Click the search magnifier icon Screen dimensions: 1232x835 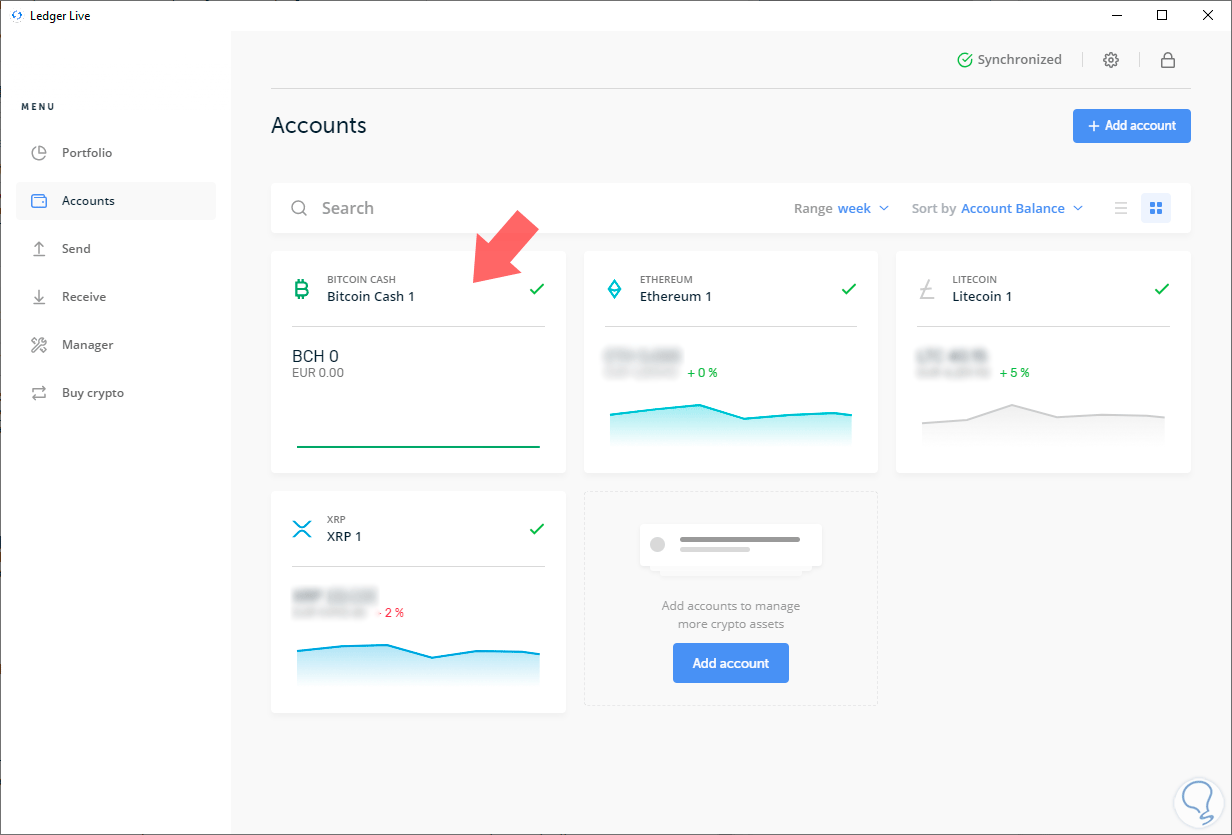pos(299,208)
